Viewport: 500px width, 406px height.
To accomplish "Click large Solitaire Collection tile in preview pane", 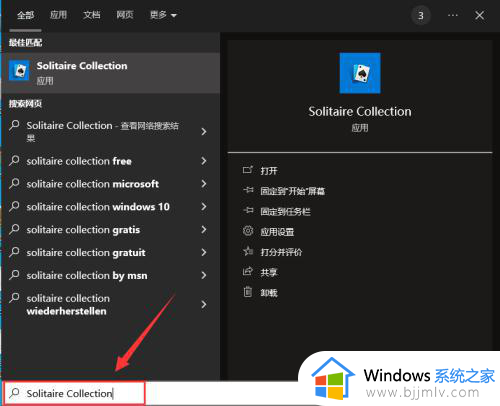I will 360,73.
